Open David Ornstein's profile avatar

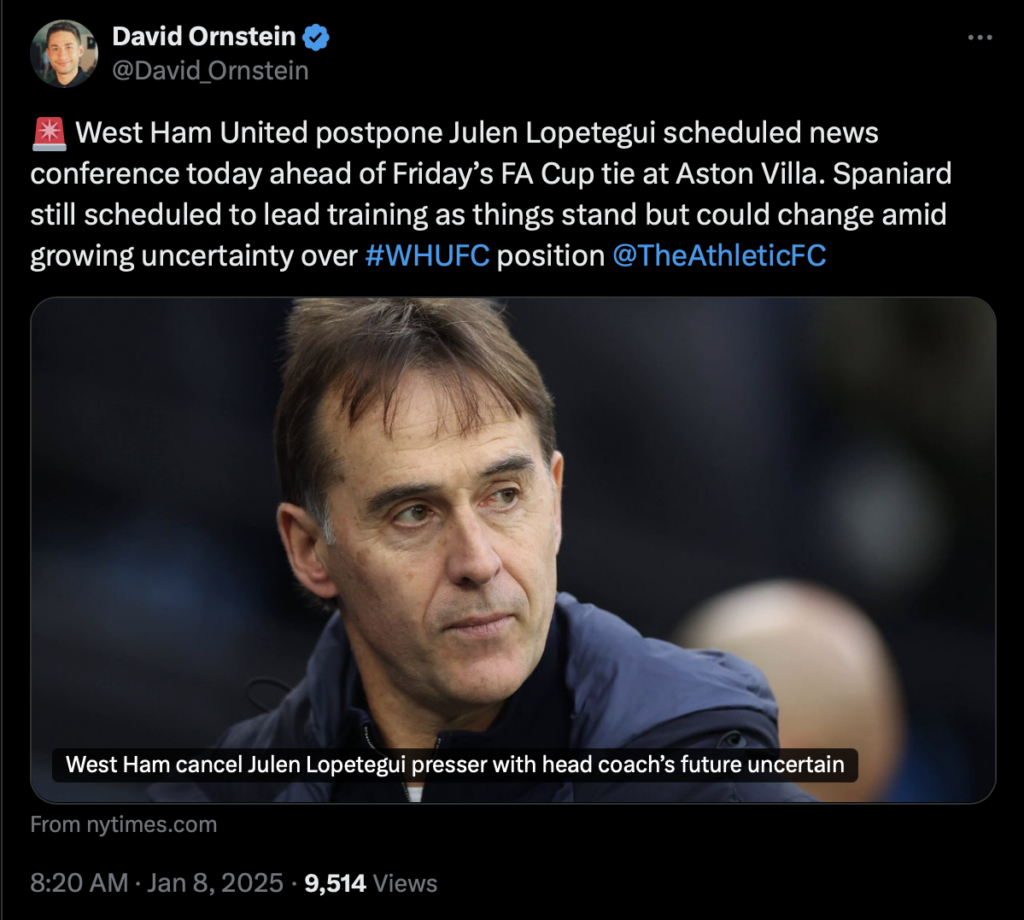tap(64, 54)
